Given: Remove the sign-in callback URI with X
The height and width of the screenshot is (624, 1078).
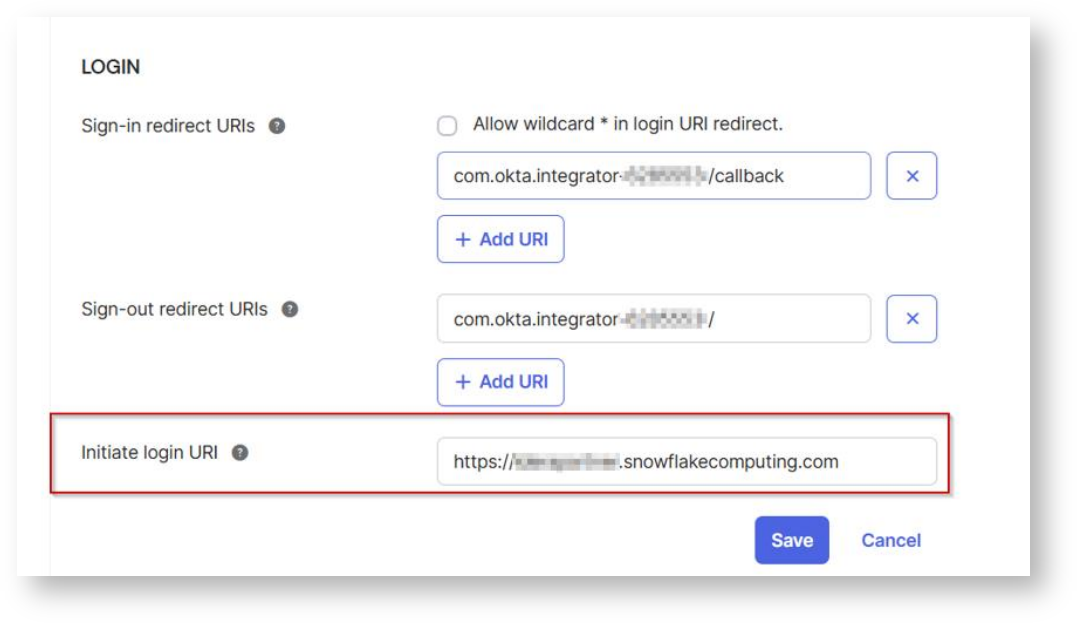Looking at the screenshot, I should 911,176.
